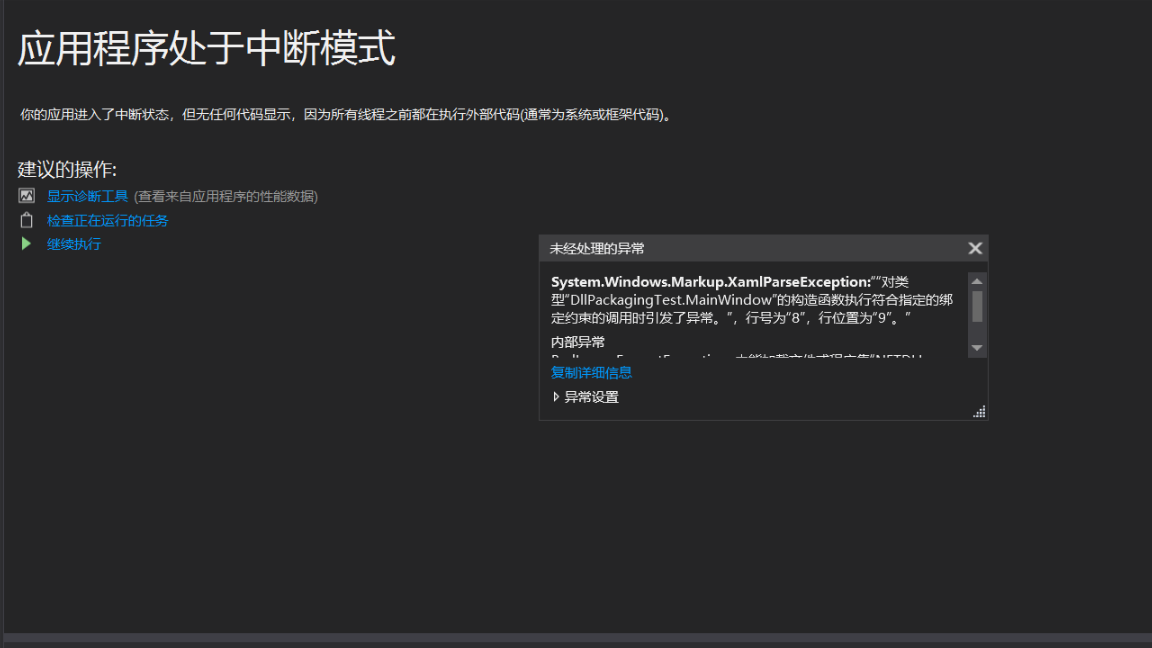Click the scrollbar track in the exception message
This screenshot has width=1152, height=648.
(x=977, y=310)
